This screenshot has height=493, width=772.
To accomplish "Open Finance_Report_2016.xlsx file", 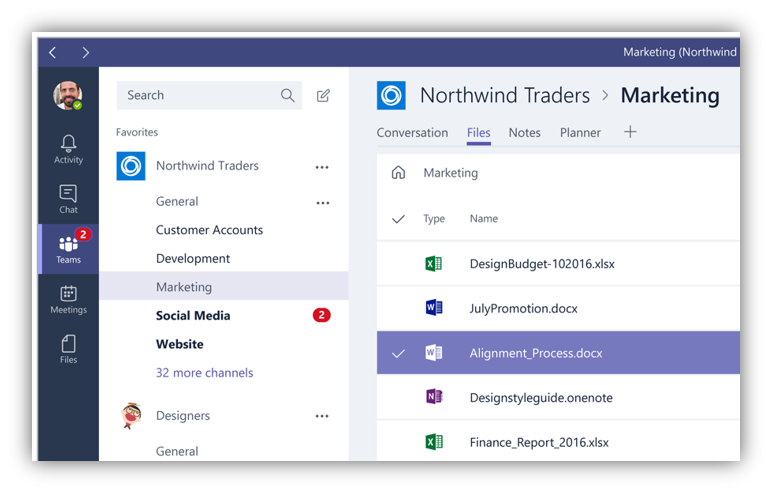I will coord(539,443).
